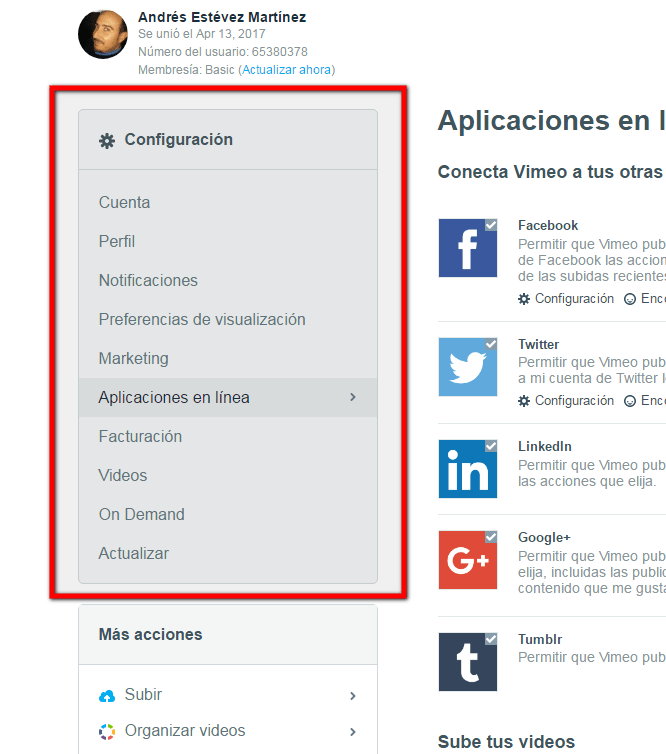Click Número del usuario: 65380378 text
This screenshot has height=754, width=666.
(223, 51)
